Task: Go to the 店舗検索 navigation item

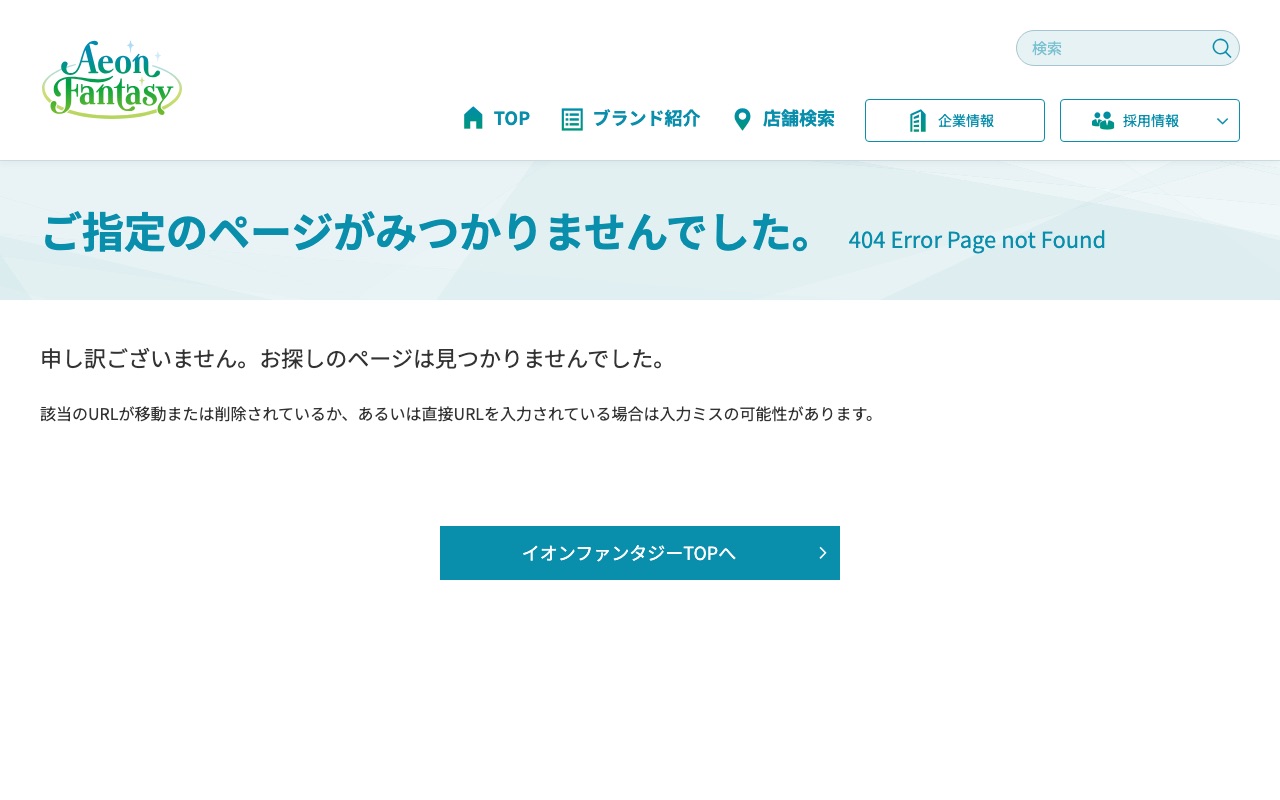Action: (798, 118)
